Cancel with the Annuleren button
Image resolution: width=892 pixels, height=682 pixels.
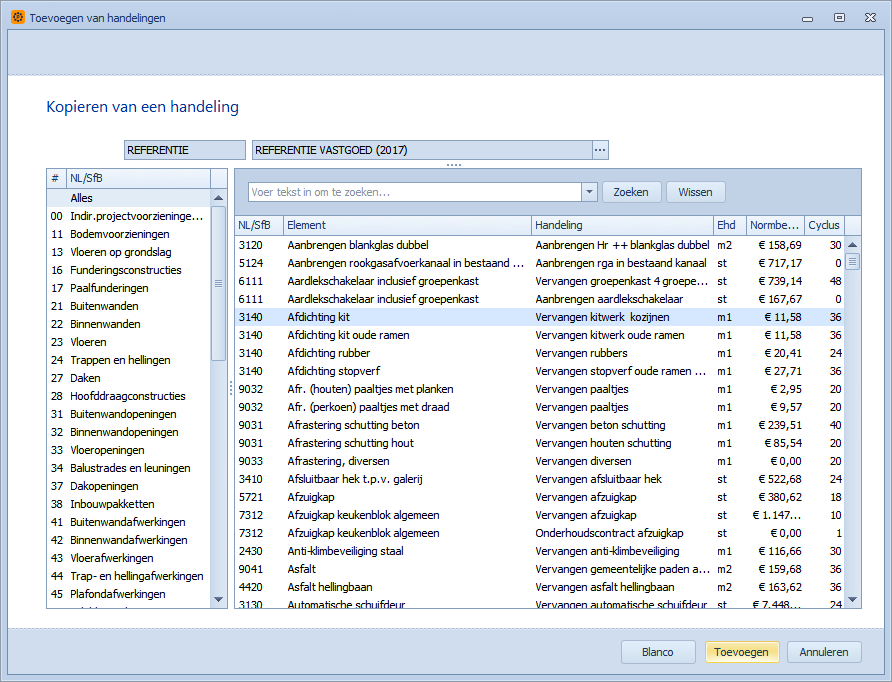click(824, 652)
